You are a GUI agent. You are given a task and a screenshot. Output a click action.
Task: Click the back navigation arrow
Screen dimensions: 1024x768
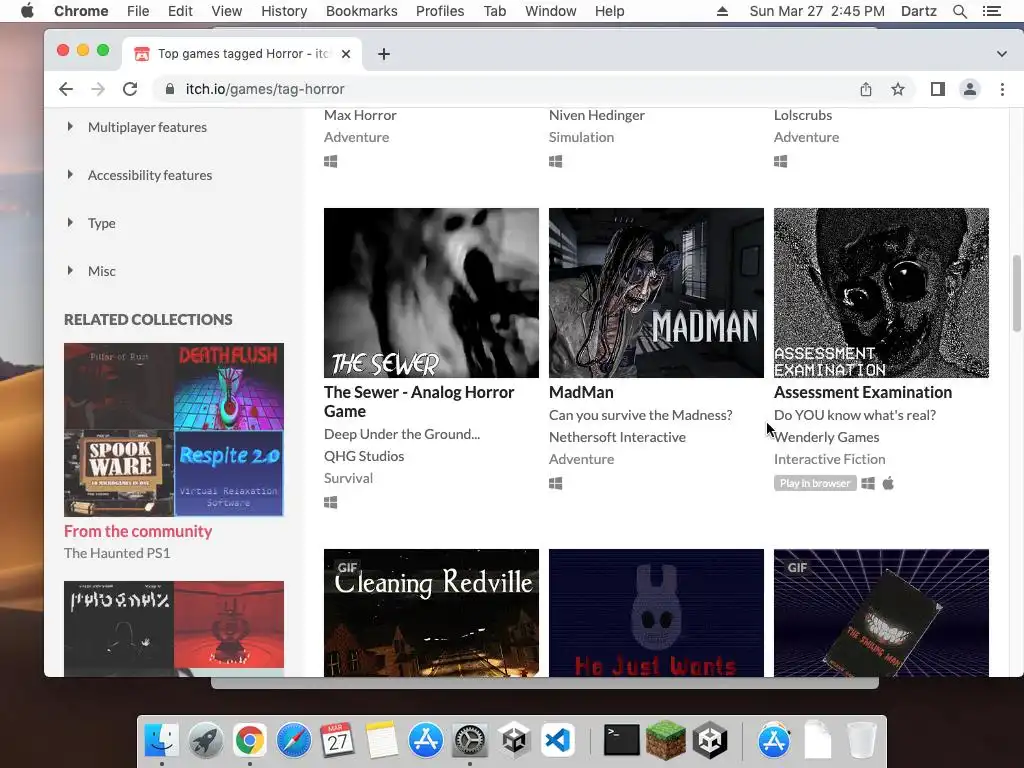(66, 89)
